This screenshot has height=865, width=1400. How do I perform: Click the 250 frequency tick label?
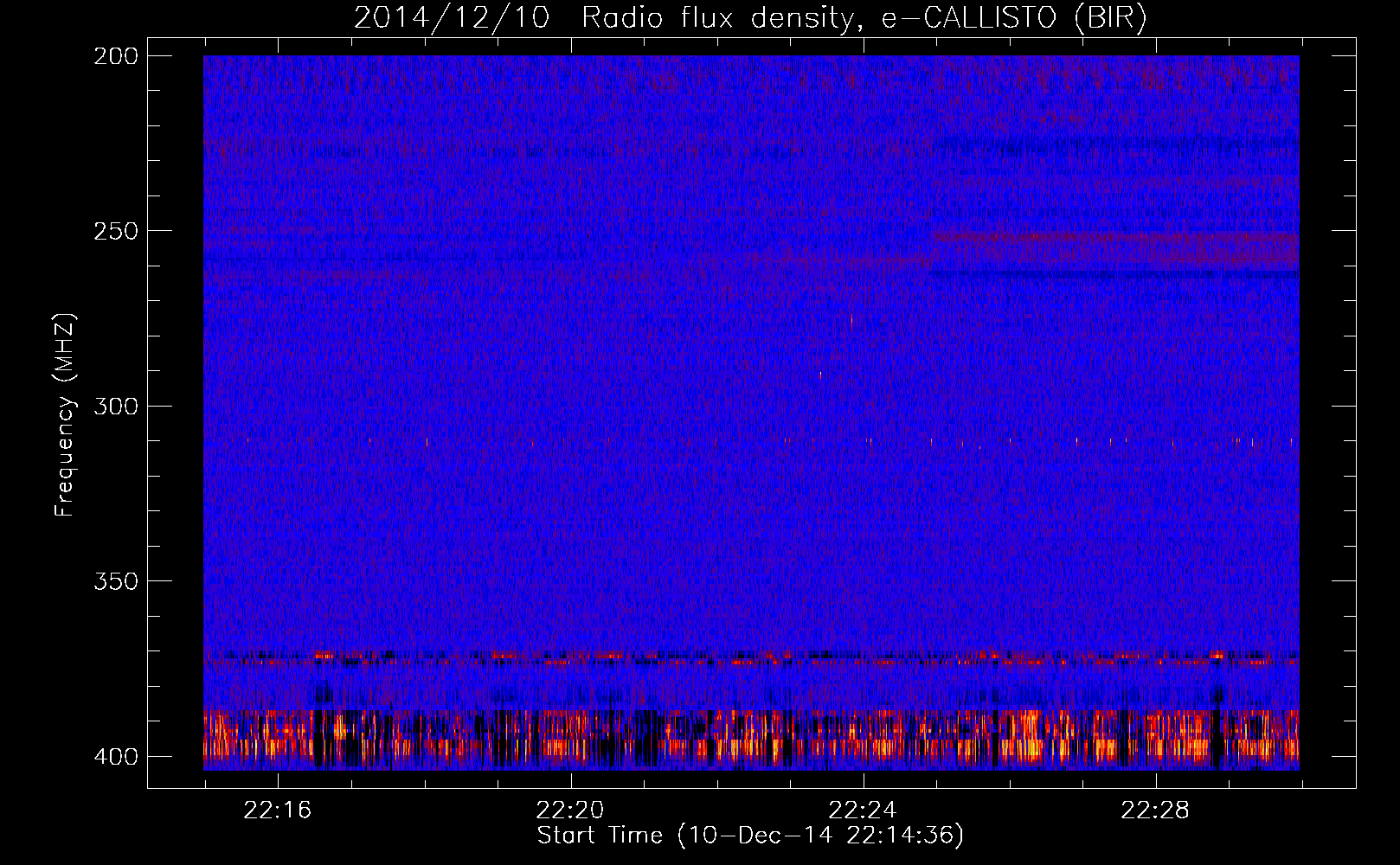coord(115,231)
